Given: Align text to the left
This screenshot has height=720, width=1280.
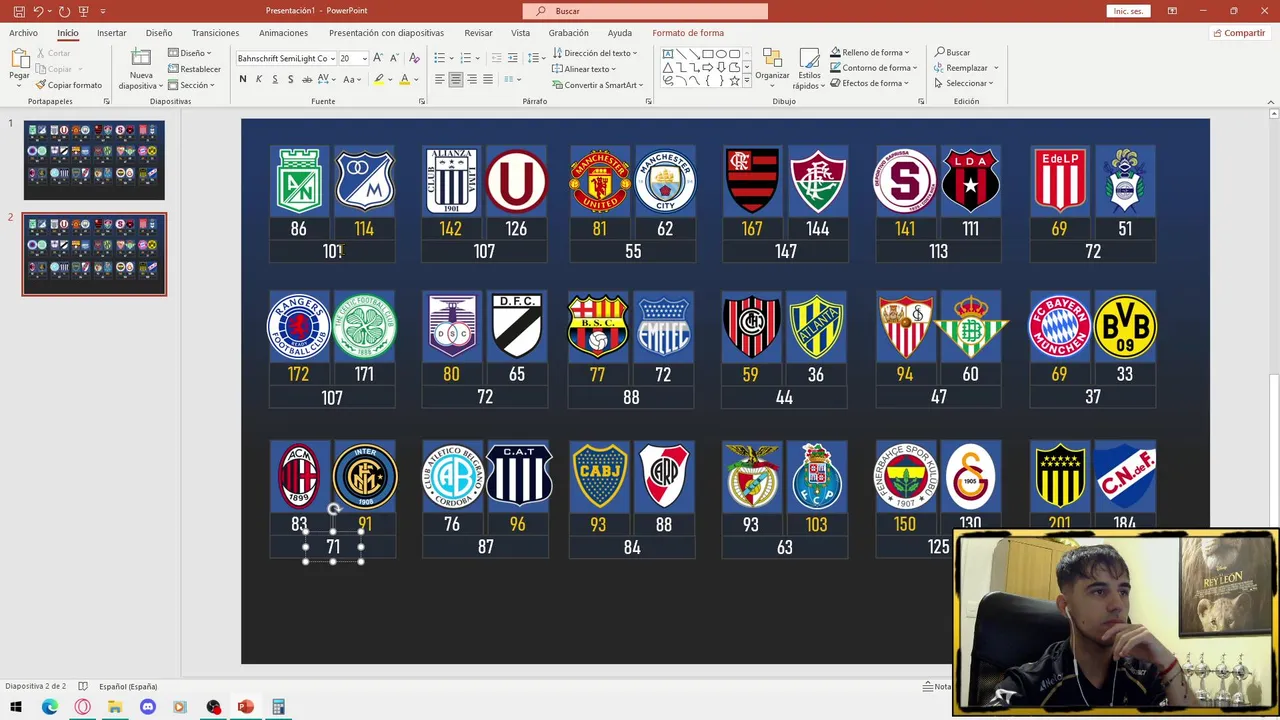Looking at the screenshot, I should [x=439, y=79].
